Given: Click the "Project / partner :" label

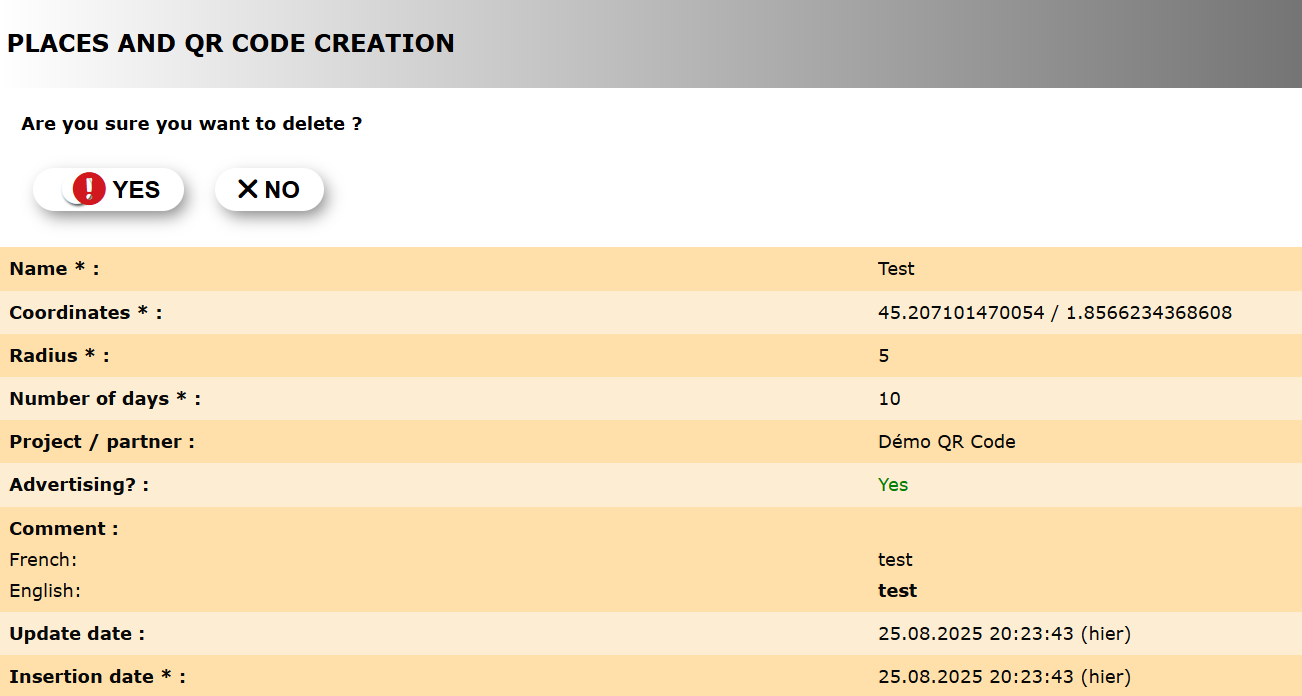Looking at the screenshot, I should (102, 442).
